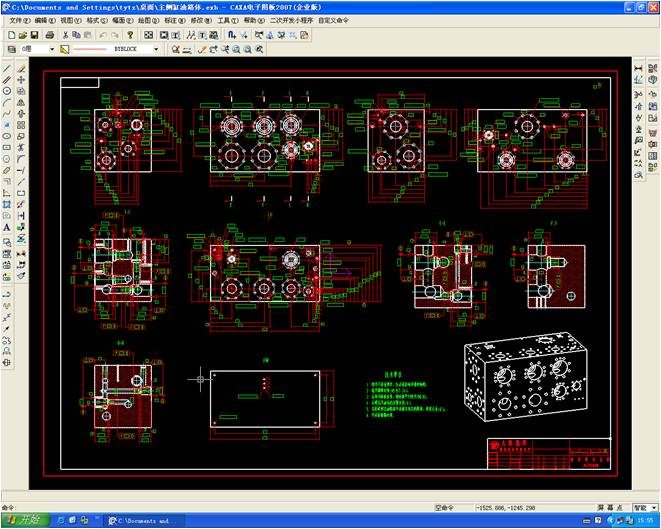The image size is (661, 529).
Task: Open the 格式 (Format) menu
Action: coord(97,20)
